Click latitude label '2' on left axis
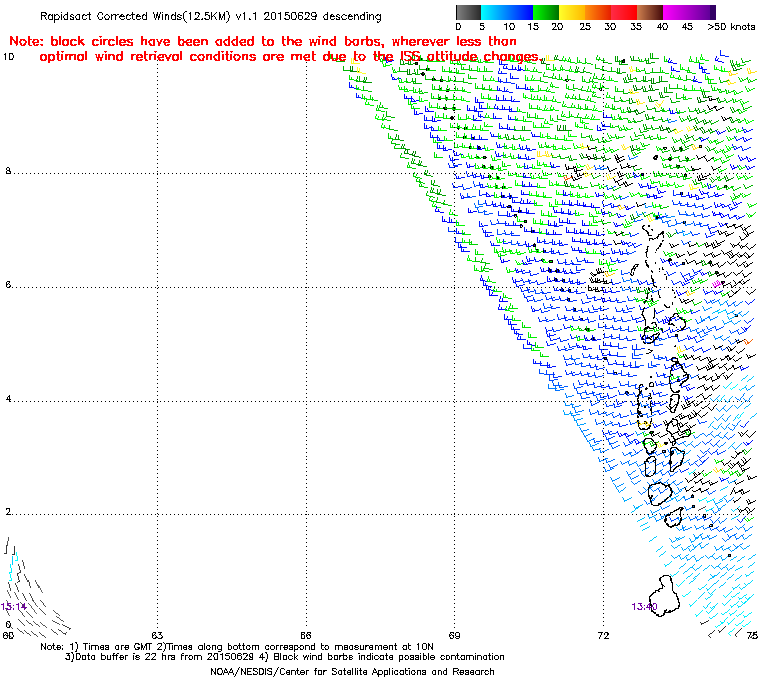The height and width of the screenshot is (688, 760). [x=8, y=512]
